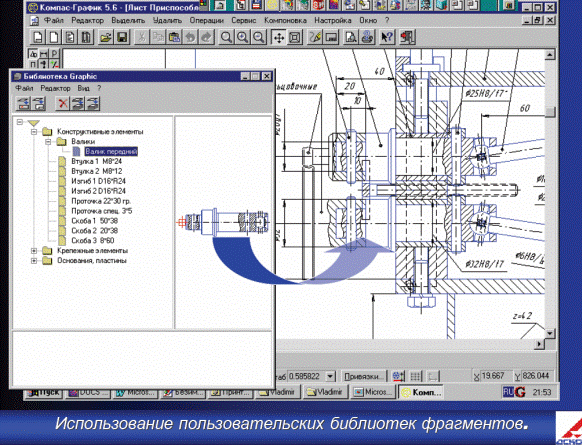Collapse the Конструктивные элементы folder
This screenshot has height=445, width=582.
[x=34, y=132]
